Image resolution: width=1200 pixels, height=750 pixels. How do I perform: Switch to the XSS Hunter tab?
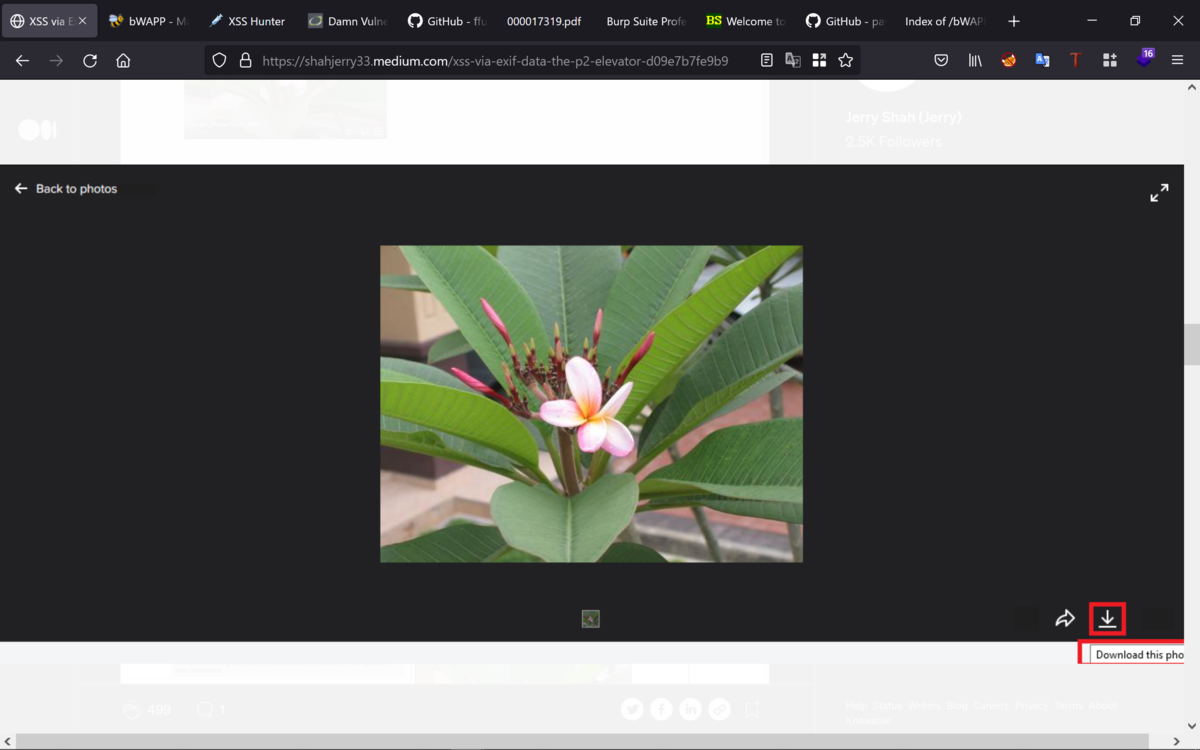click(x=247, y=21)
